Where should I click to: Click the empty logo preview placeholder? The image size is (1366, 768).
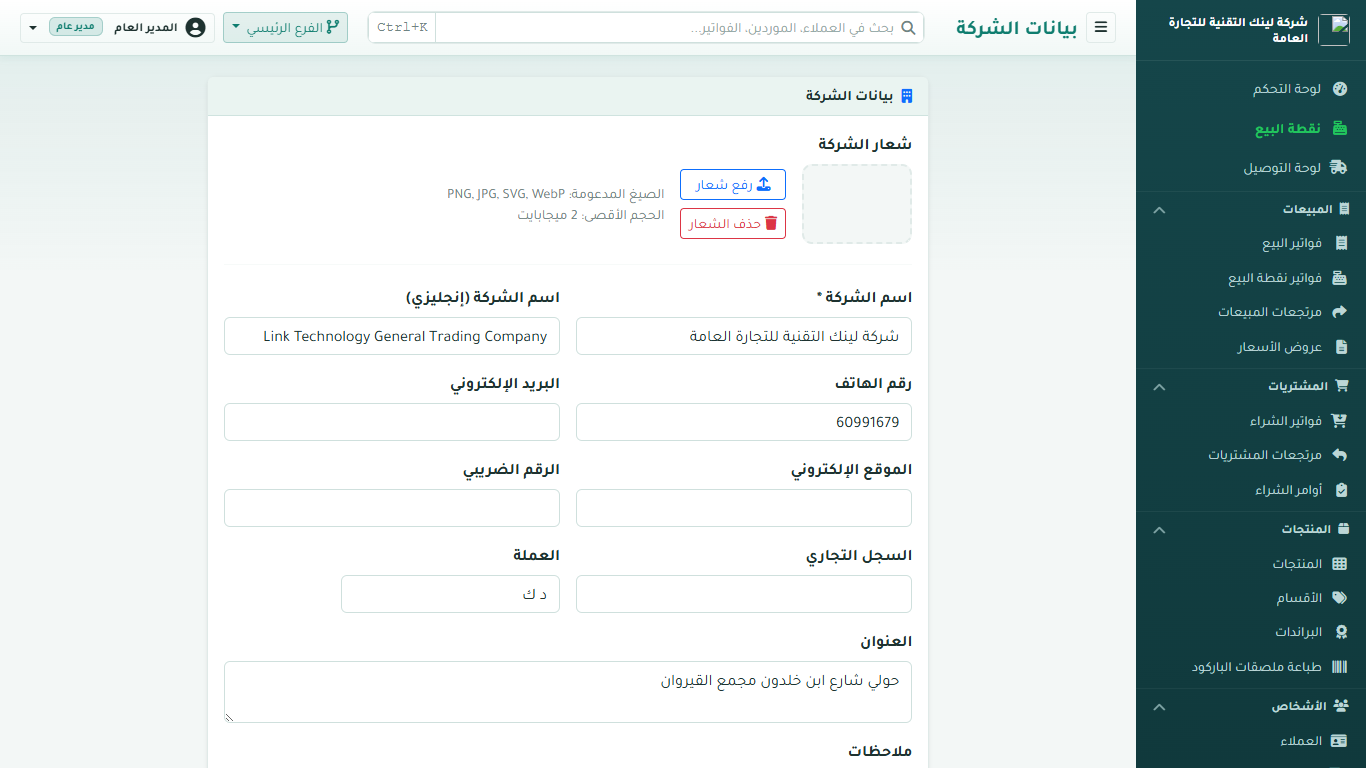tap(857, 204)
